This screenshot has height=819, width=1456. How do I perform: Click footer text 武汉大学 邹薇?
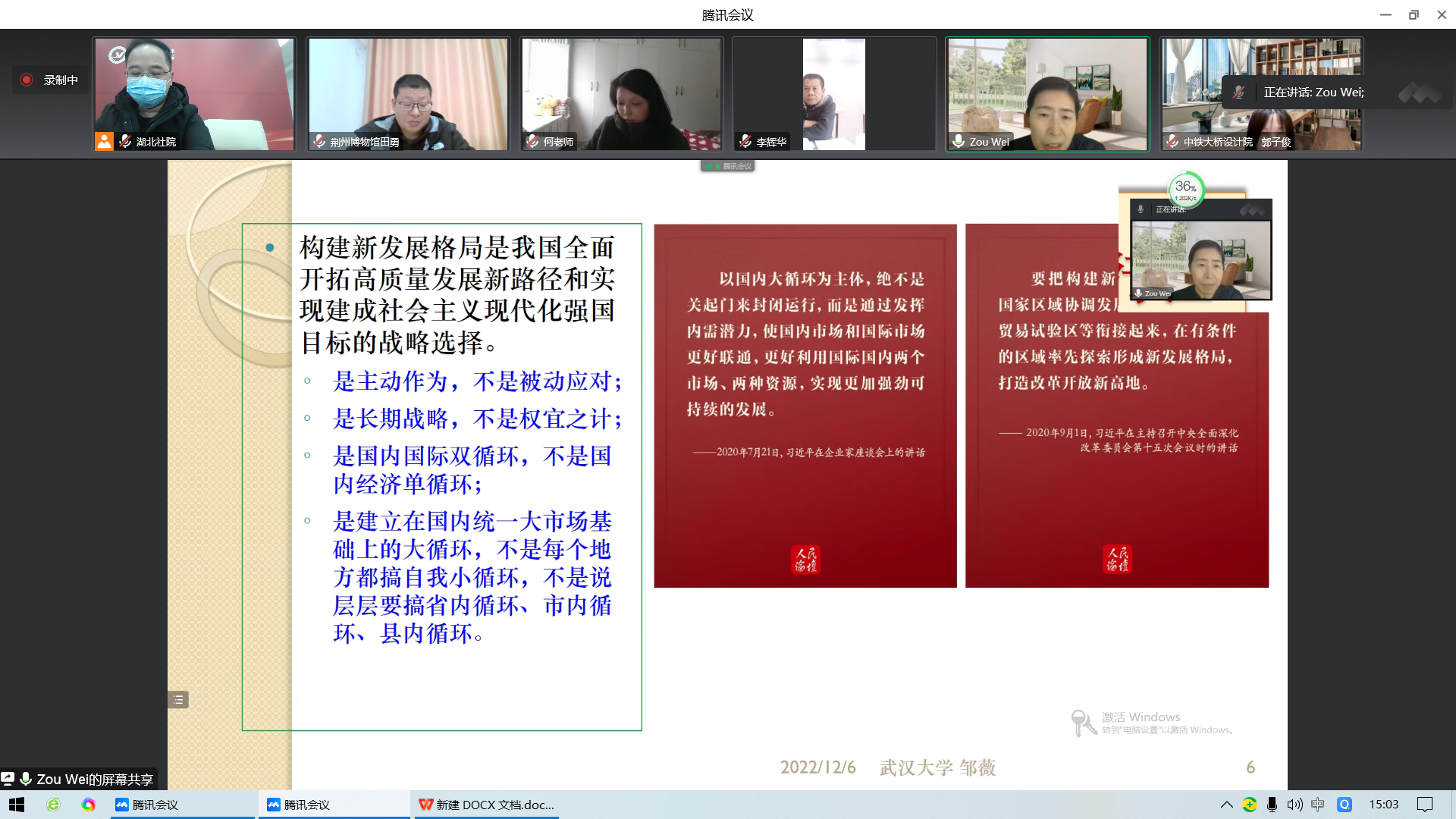pos(937,767)
